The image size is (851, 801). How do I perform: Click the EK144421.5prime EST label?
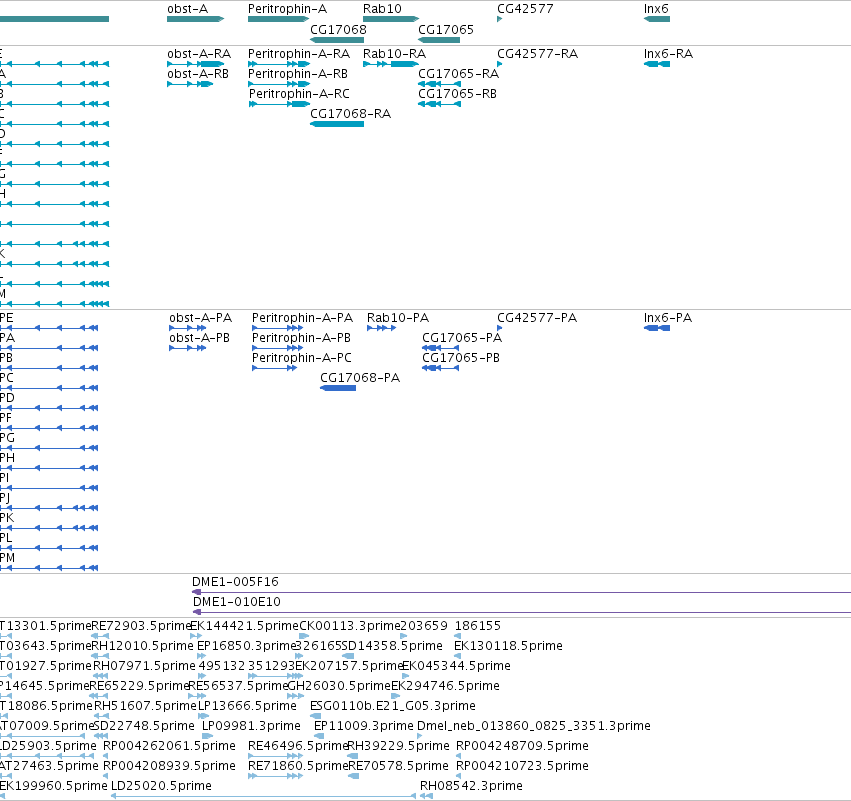(244, 626)
